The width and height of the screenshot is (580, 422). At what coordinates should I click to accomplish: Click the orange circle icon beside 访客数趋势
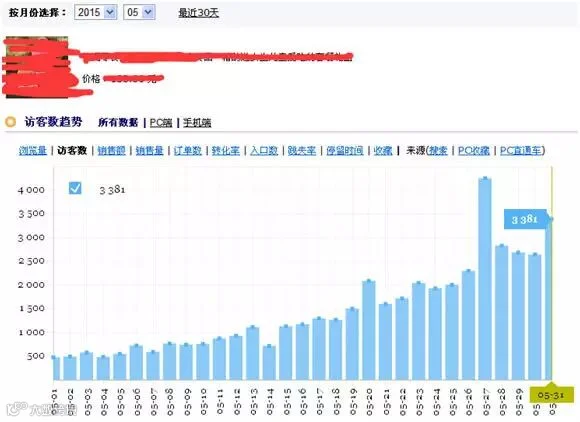[x=10, y=122]
